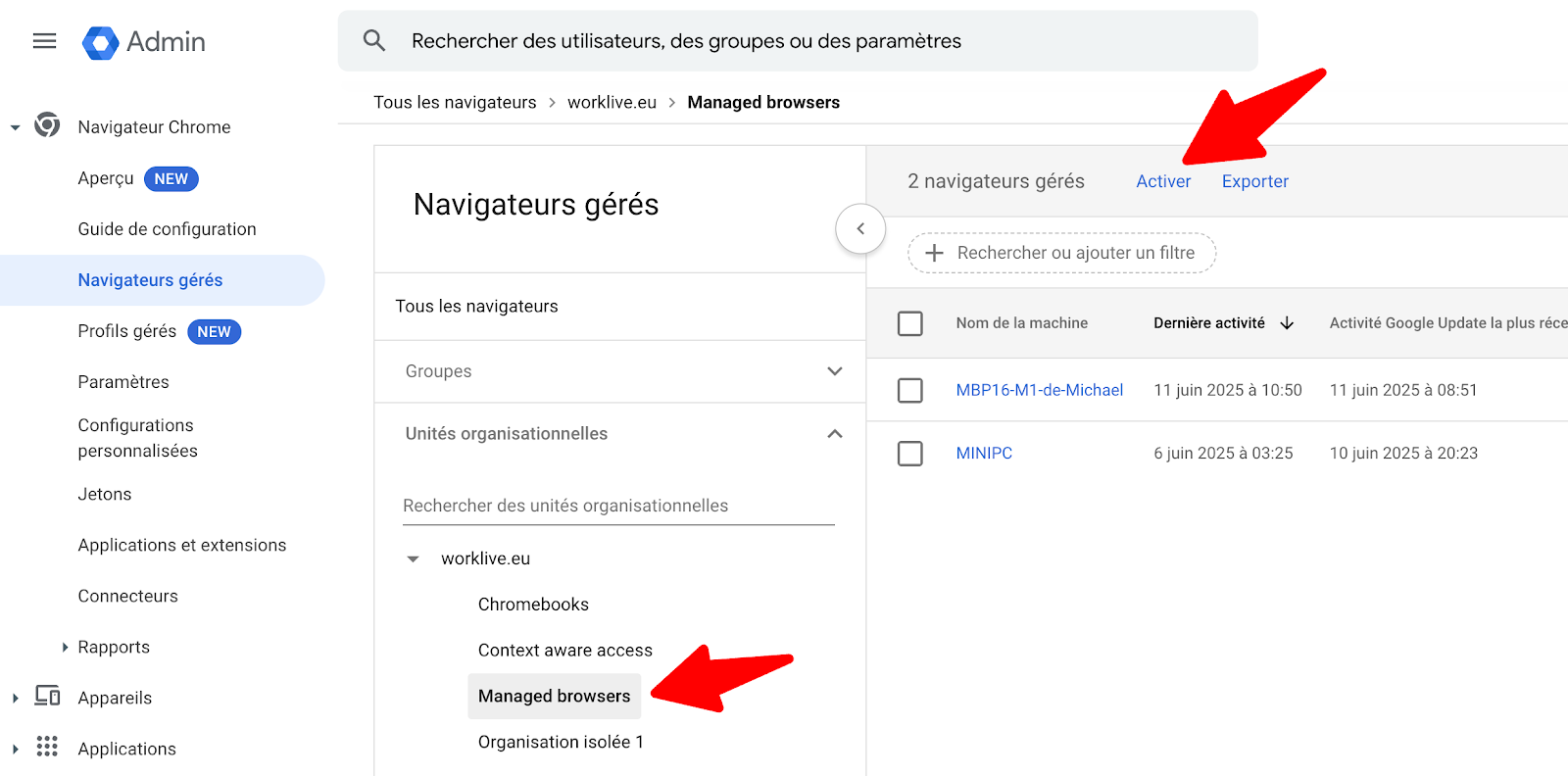Check the select-all header checkbox

pos(910,323)
